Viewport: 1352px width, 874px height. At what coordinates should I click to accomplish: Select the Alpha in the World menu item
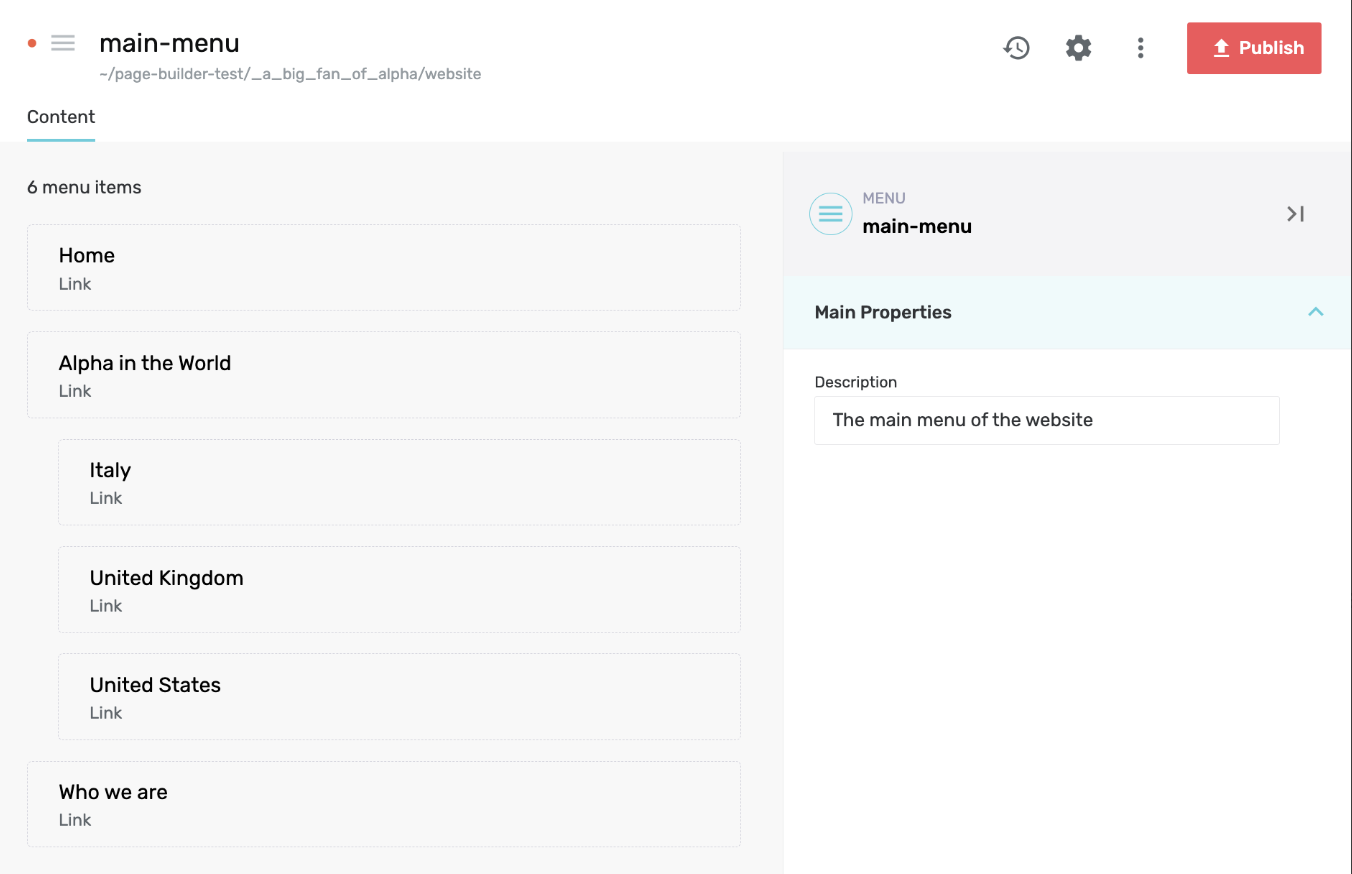[x=384, y=375]
